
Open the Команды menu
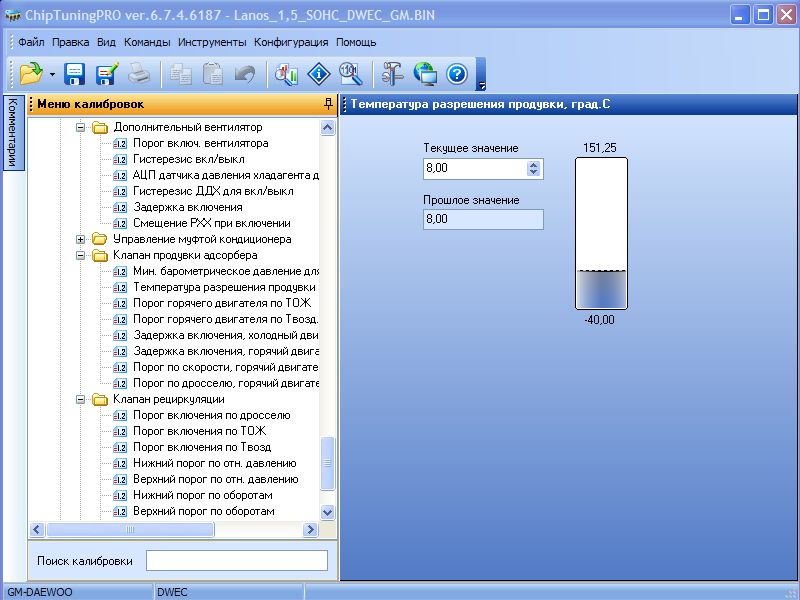[x=147, y=42]
